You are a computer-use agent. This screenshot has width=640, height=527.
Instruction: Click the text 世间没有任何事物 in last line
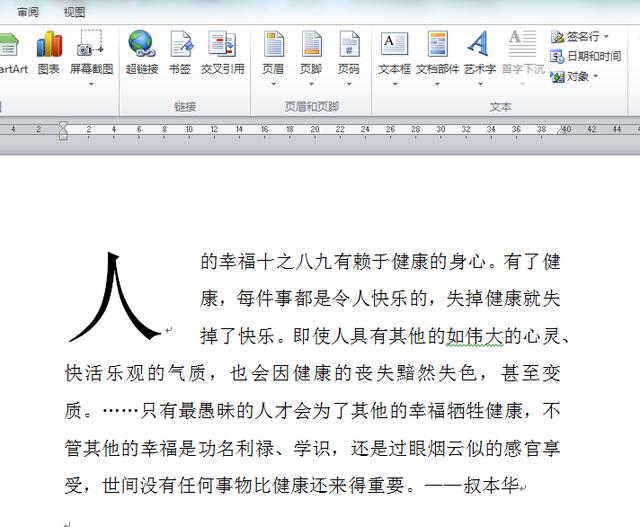(178, 486)
